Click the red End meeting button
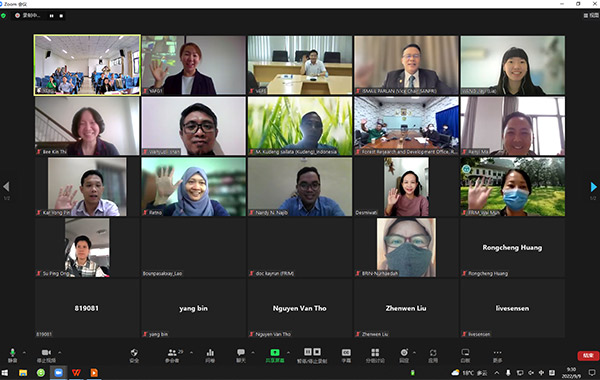Image resolution: width=600 pixels, height=380 pixels. pyautogui.click(x=588, y=356)
